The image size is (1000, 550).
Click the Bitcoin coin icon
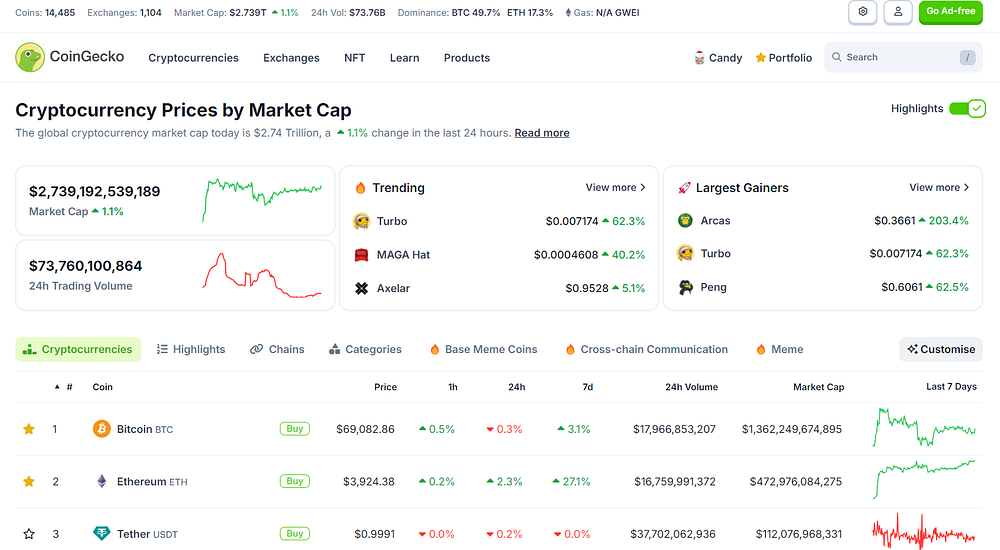pos(101,429)
